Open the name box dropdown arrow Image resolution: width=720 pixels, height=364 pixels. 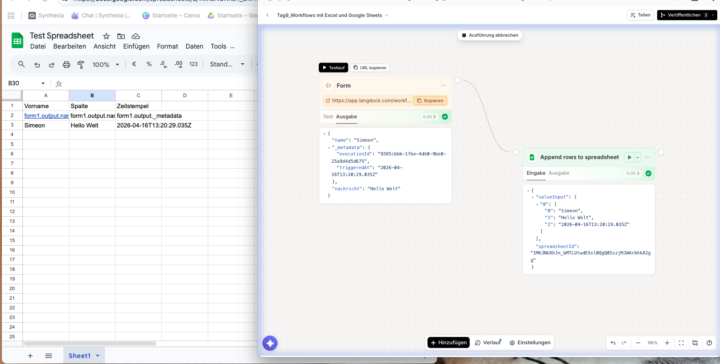pyautogui.click(x=43, y=83)
